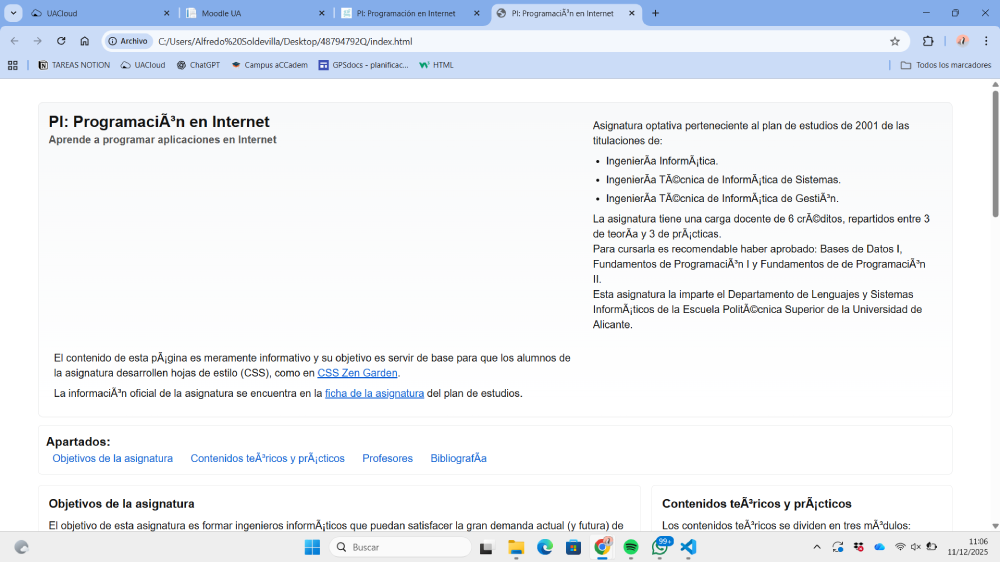Image resolution: width=1000 pixels, height=562 pixels.
Task: Follow the 'ficha de la asignatura' link
Action: (374, 393)
